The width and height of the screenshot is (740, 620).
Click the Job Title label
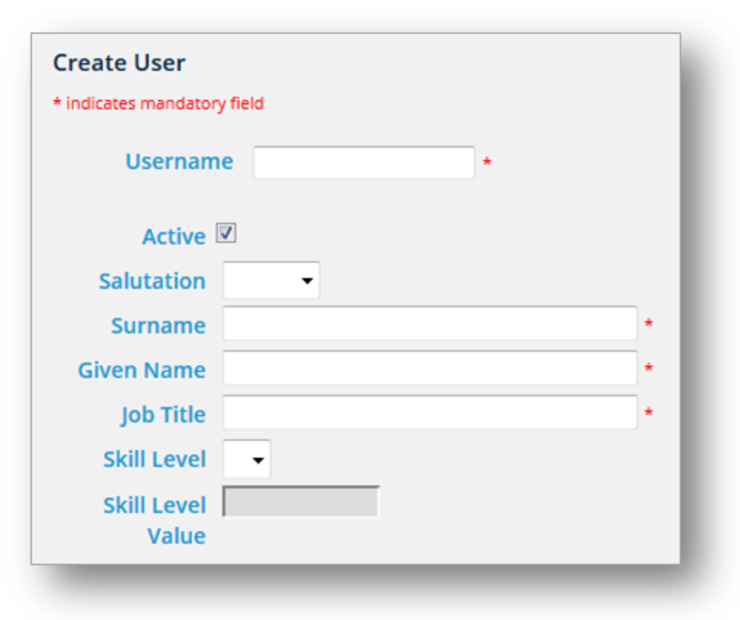point(164,415)
